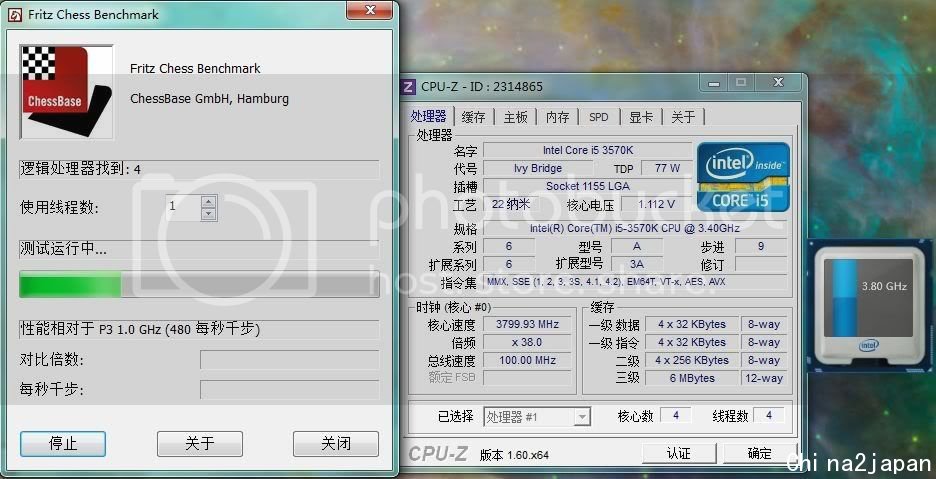Image resolution: width=936 pixels, height=479 pixels.
Task: Switch to the 缓存 tab in CPU-Z
Action: [473, 117]
